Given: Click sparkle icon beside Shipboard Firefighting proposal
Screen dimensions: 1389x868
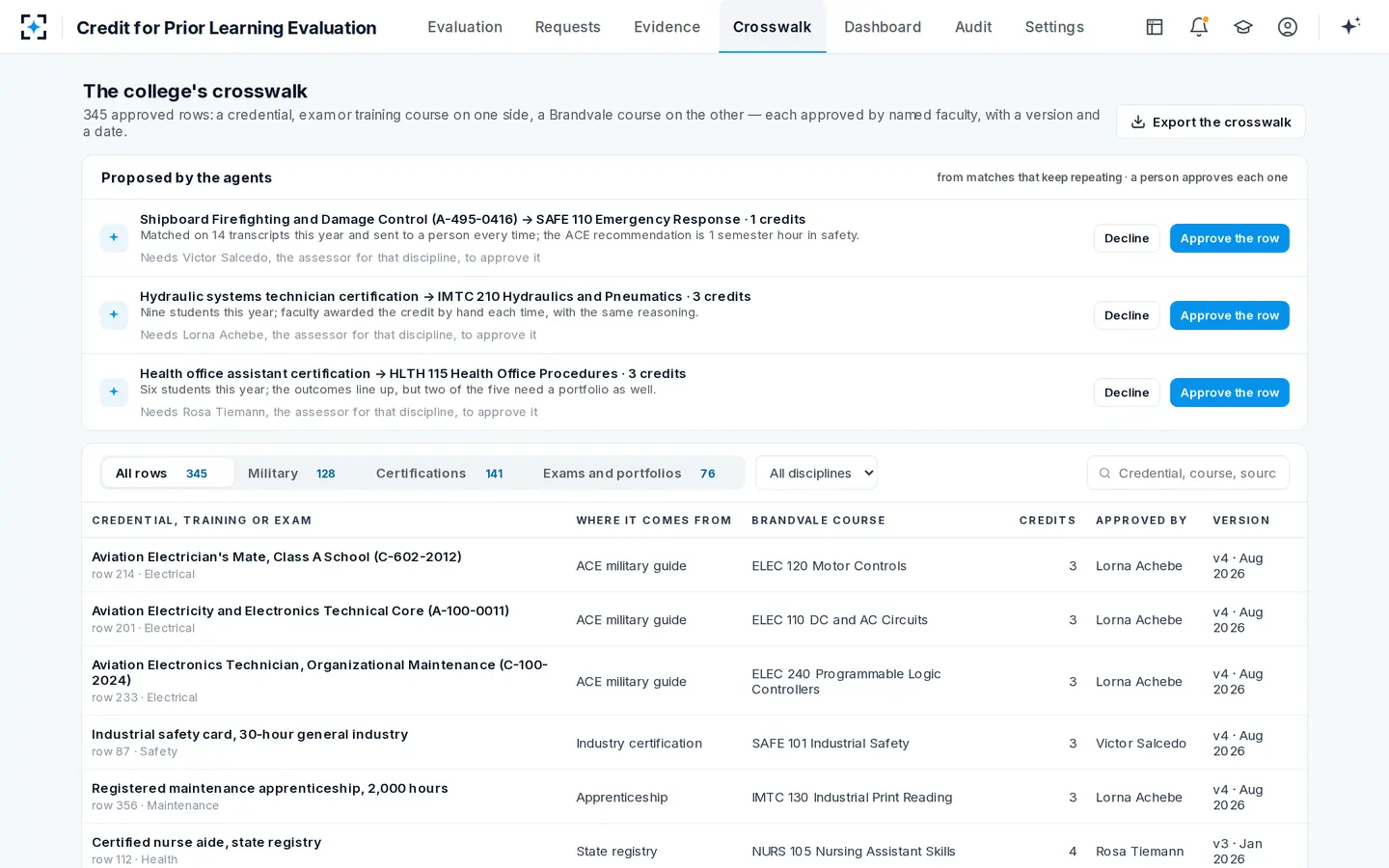Looking at the screenshot, I should click(x=114, y=237).
